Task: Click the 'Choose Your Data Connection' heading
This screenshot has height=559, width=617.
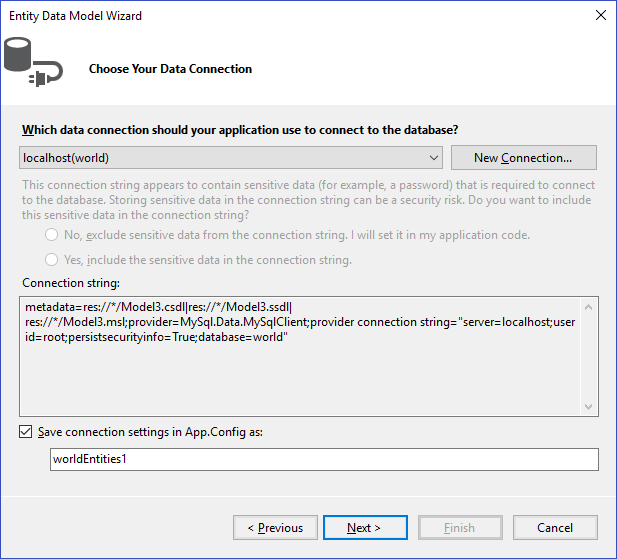Action: [x=170, y=69]
